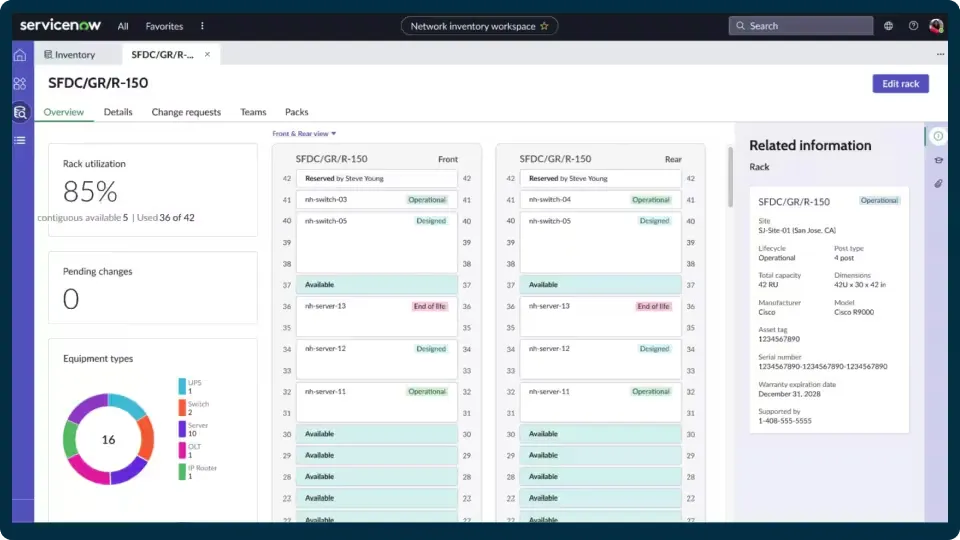Open the graduation cap icon in right rail
This screenshot has width=960, height=540.
point(938,160)
